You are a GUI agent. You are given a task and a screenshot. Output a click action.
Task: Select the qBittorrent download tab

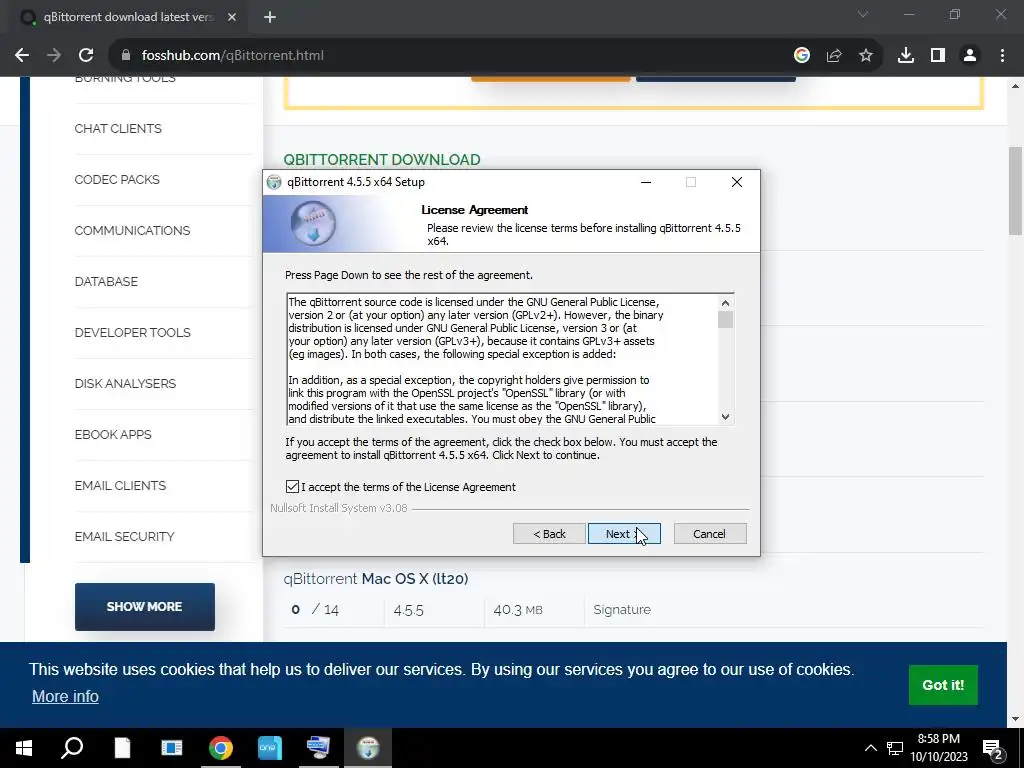[x=128, y=17]
